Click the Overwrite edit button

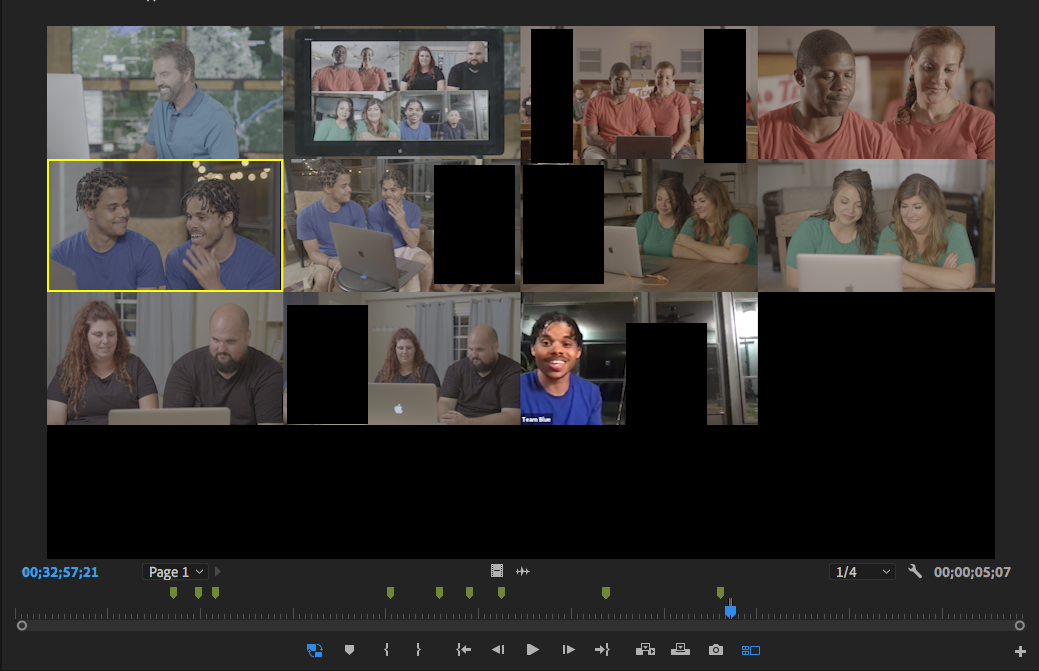coord(681,650)
